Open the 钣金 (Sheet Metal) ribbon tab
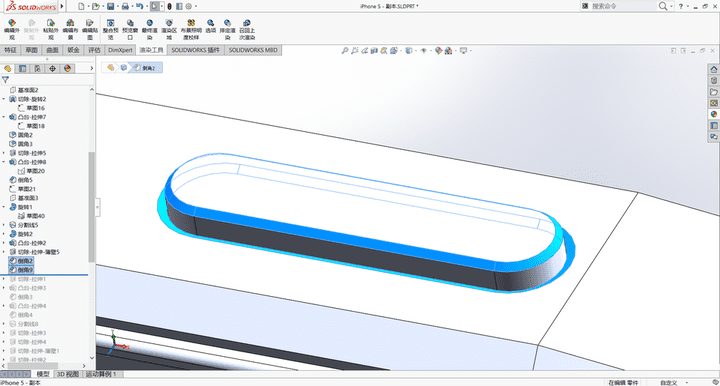This screenshot has height=386, width=720. click(x=73, y=50)
